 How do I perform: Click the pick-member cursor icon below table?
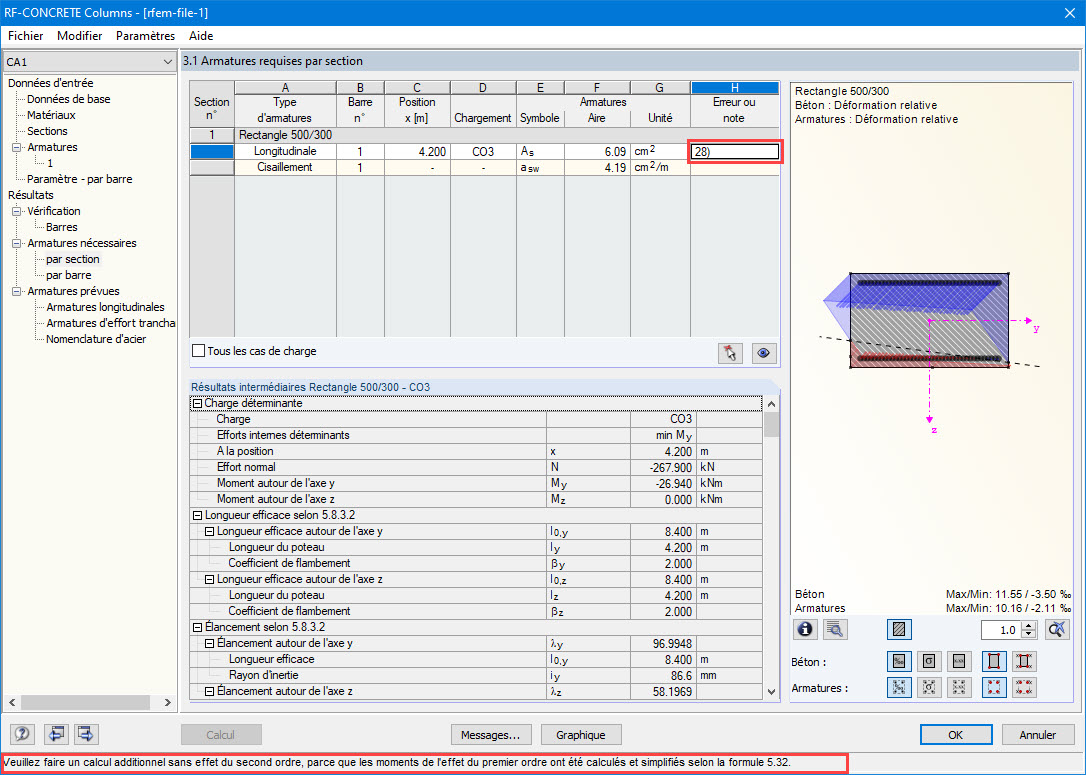(x=730, y=353)
